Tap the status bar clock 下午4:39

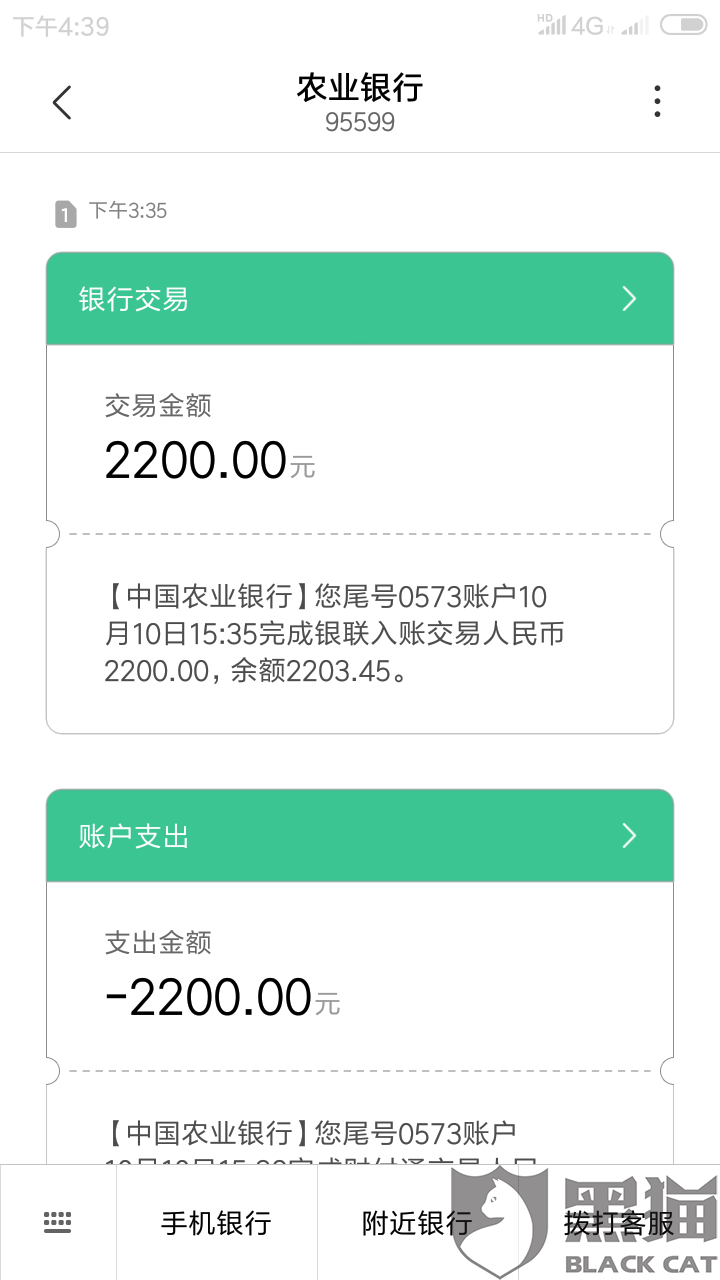[61, 26]
